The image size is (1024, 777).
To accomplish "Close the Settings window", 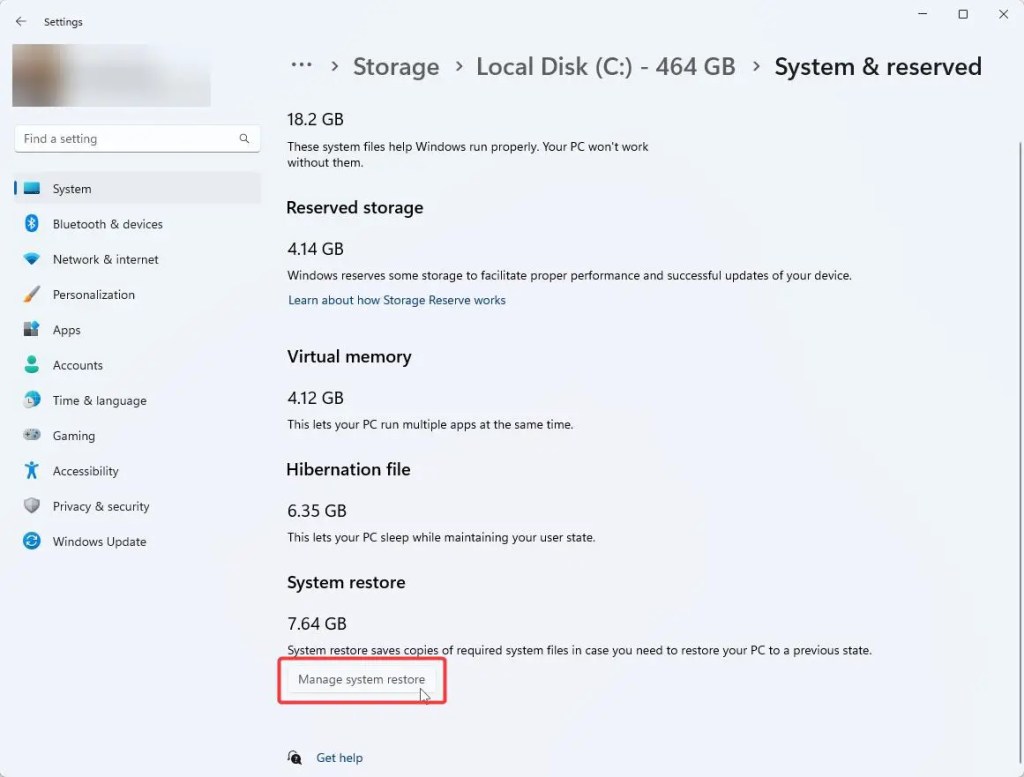I will pos(1004,14).
